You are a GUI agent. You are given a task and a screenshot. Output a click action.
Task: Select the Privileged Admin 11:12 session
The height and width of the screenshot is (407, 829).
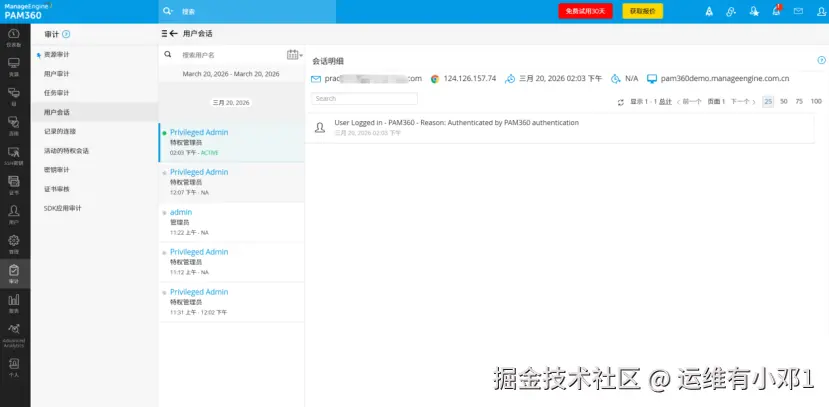[232, 262]
